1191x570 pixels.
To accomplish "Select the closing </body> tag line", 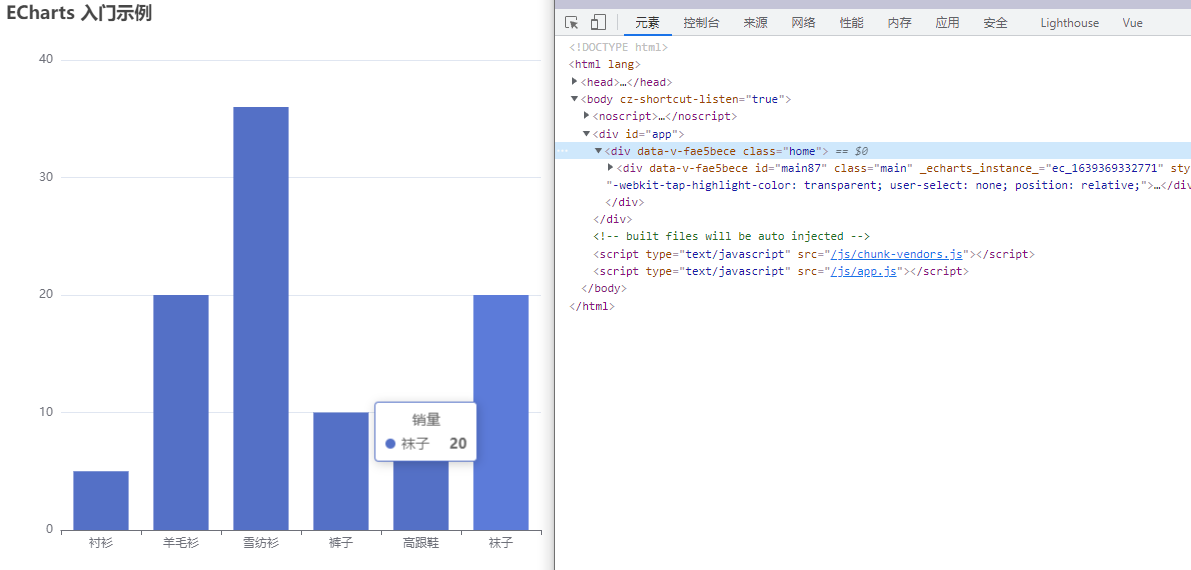I will tap(604, 289).
